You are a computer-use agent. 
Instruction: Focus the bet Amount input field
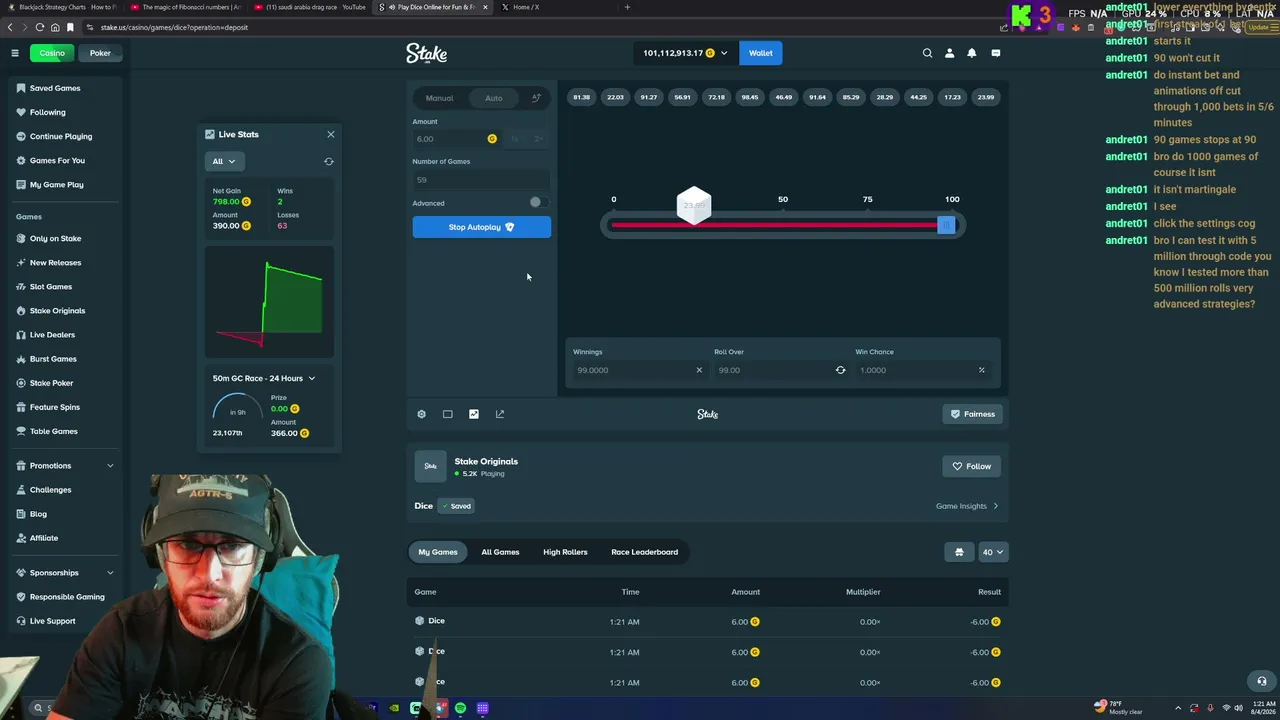coord(456,139)
